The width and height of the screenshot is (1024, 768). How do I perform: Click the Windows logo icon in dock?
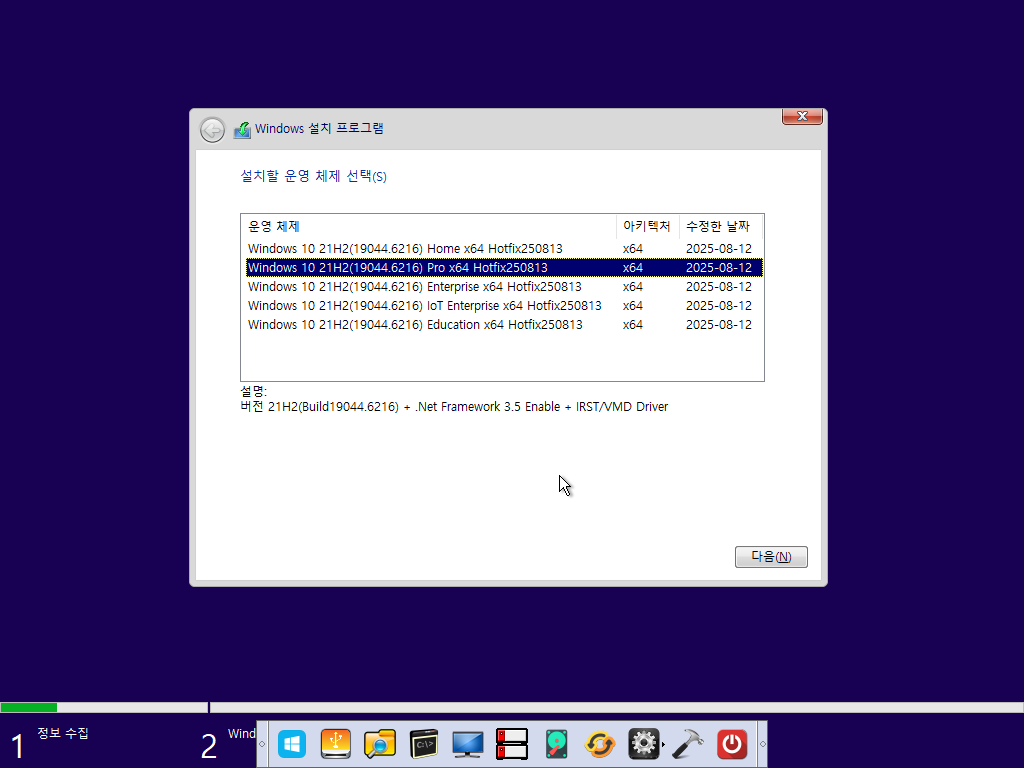coord(292,744)
